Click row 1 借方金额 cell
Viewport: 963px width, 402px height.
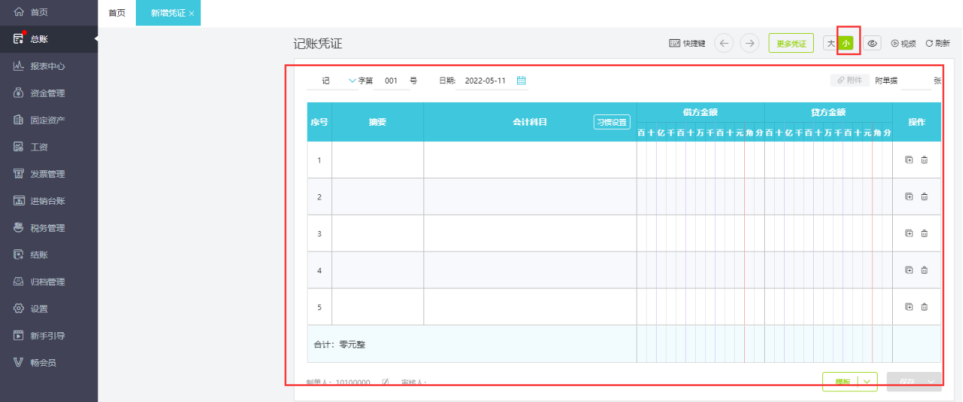click(701, 160)
